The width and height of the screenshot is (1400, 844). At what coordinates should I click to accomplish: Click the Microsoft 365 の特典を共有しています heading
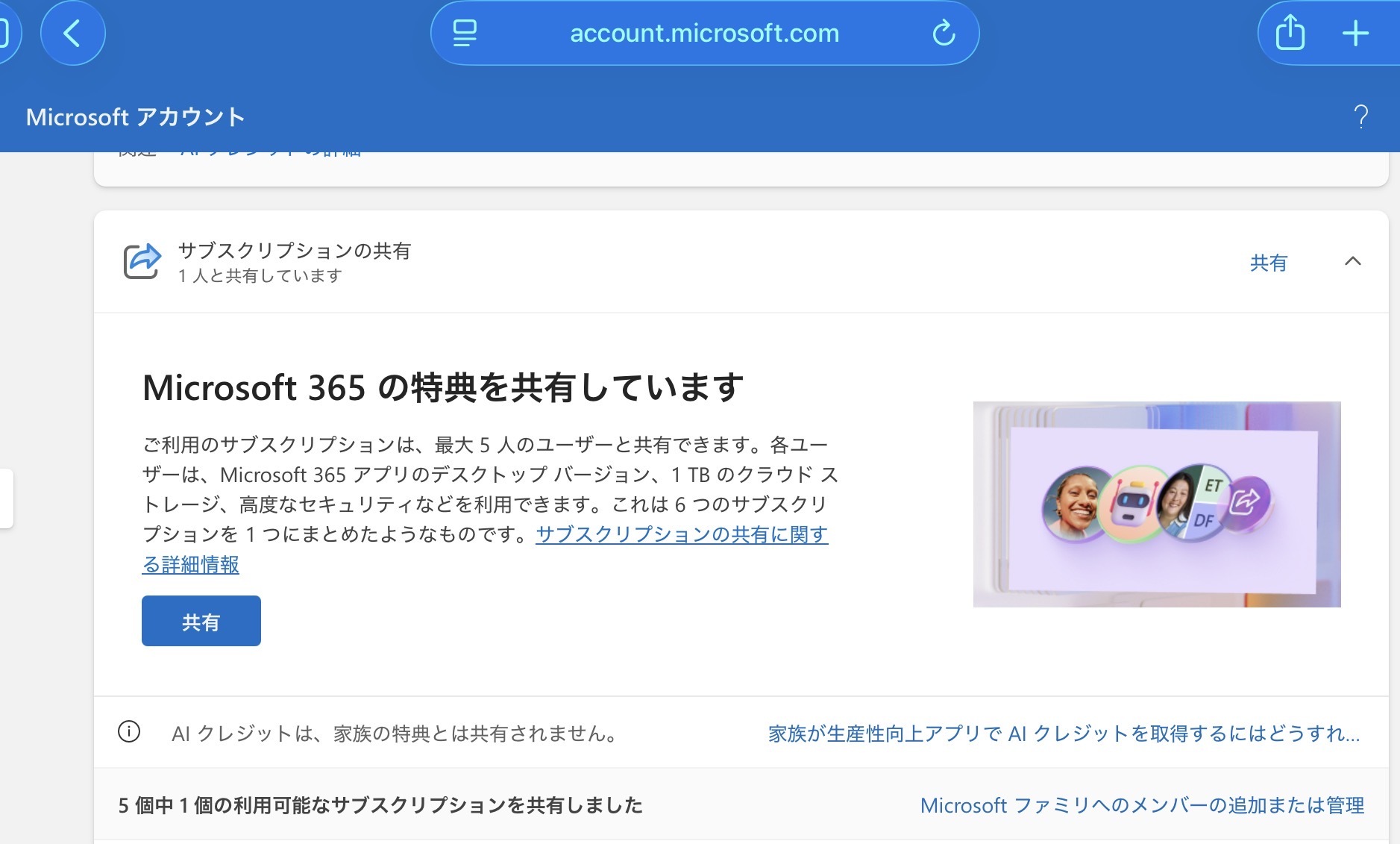coord(443,388)
